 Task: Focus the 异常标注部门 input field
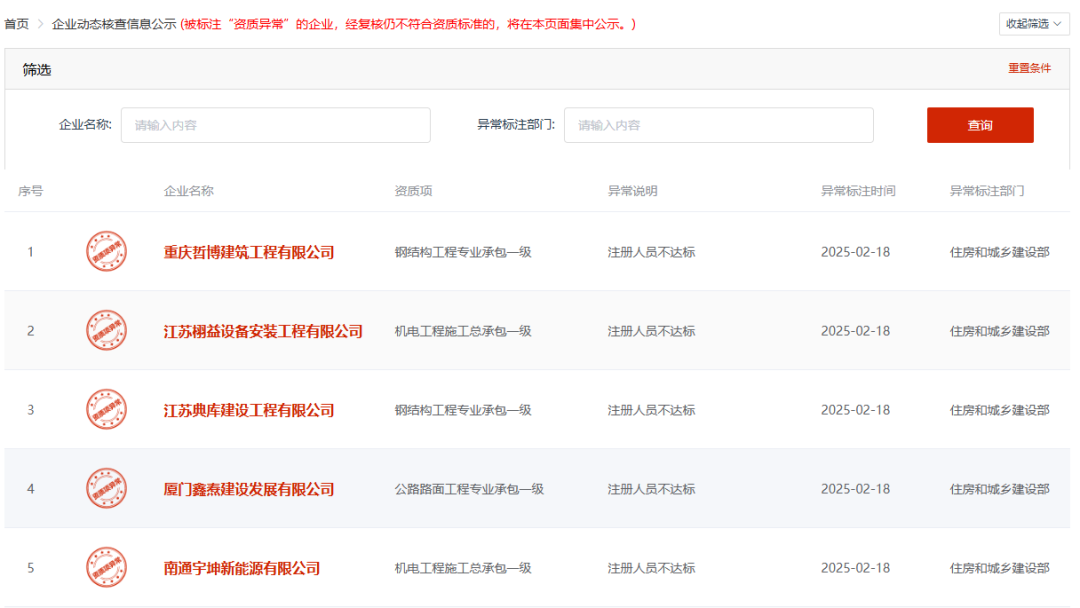tap(718, 125)
